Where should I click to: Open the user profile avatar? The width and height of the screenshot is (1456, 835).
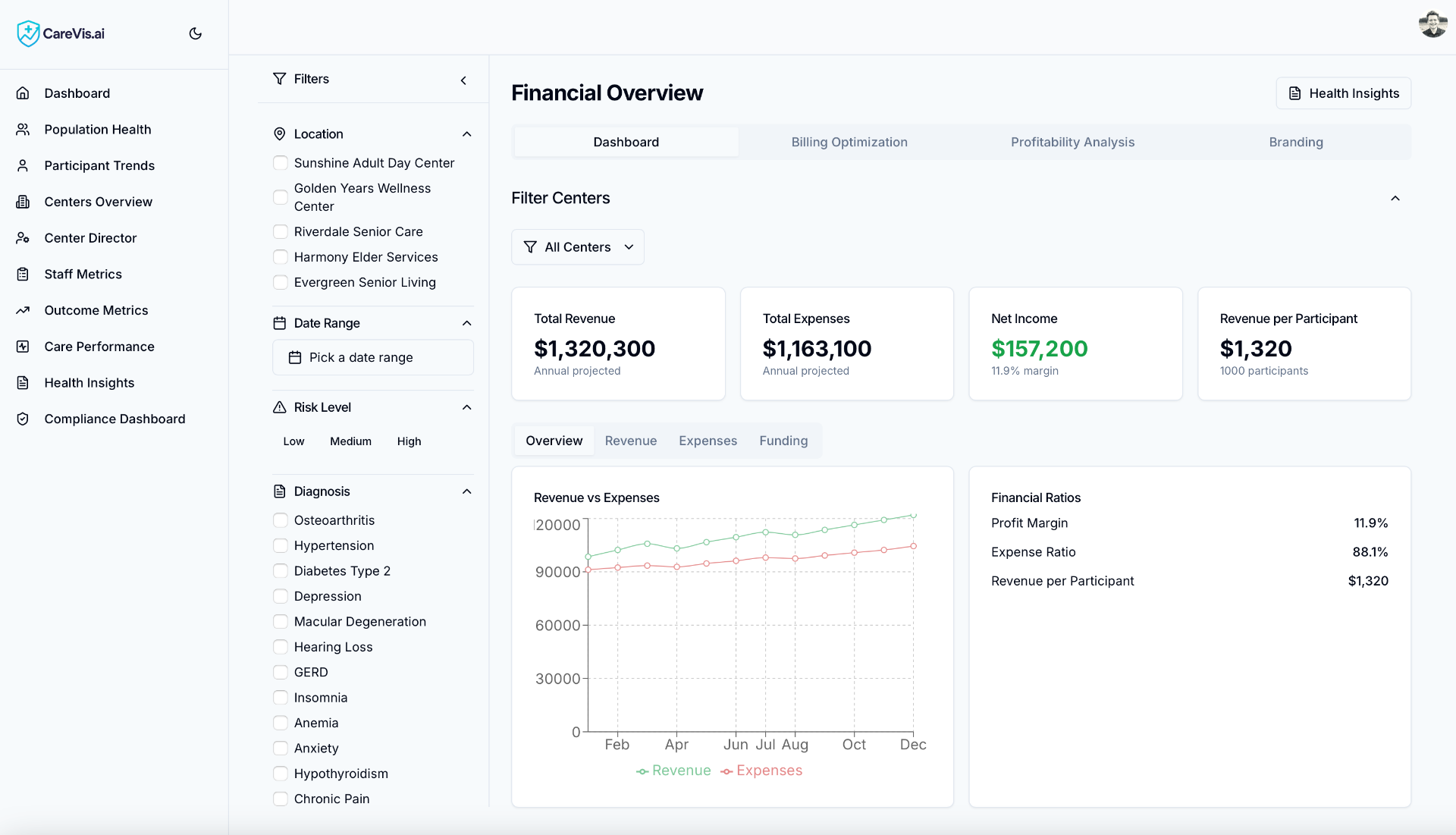[1432, 24]
